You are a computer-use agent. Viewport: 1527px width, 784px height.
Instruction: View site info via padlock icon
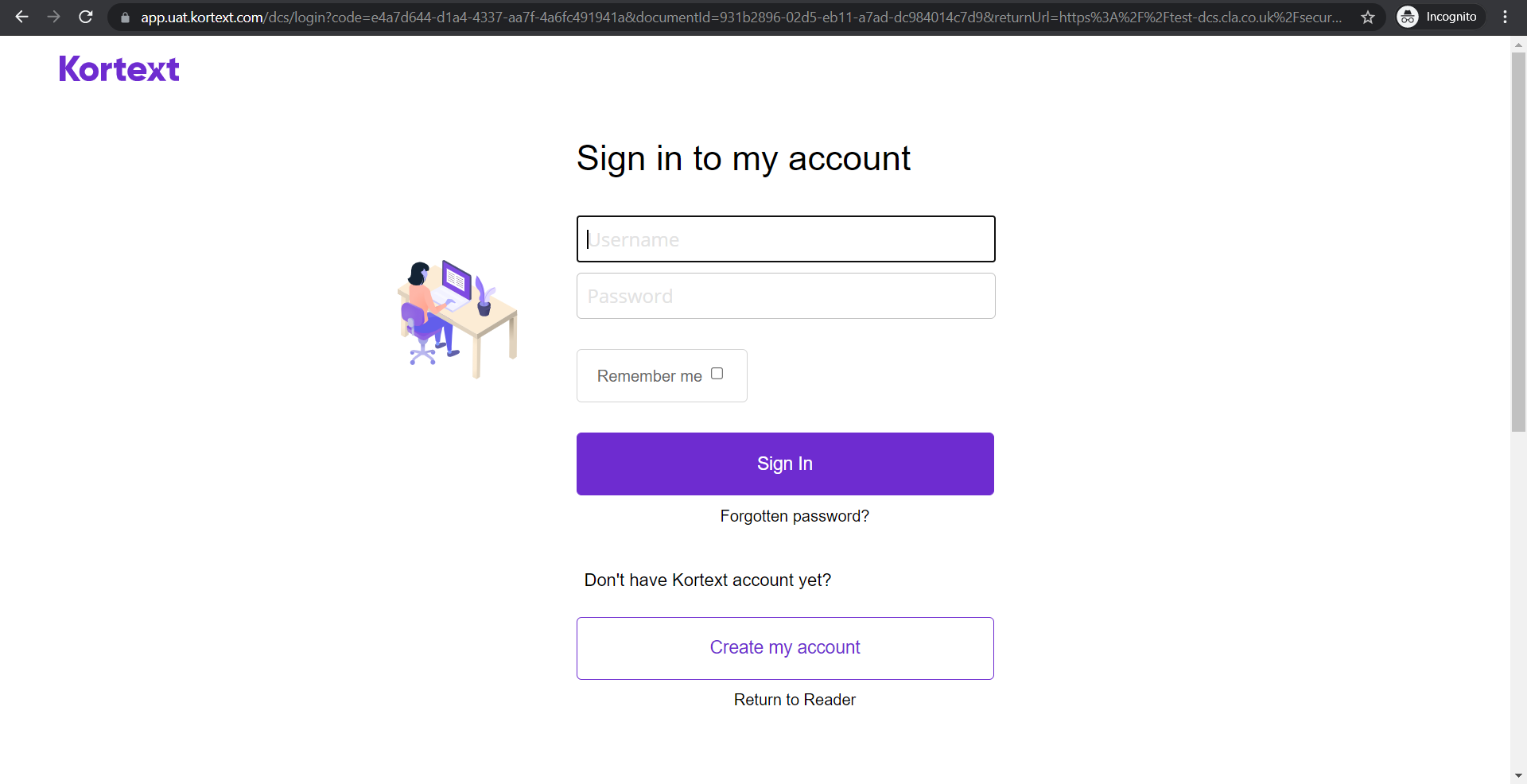[125, 17]
